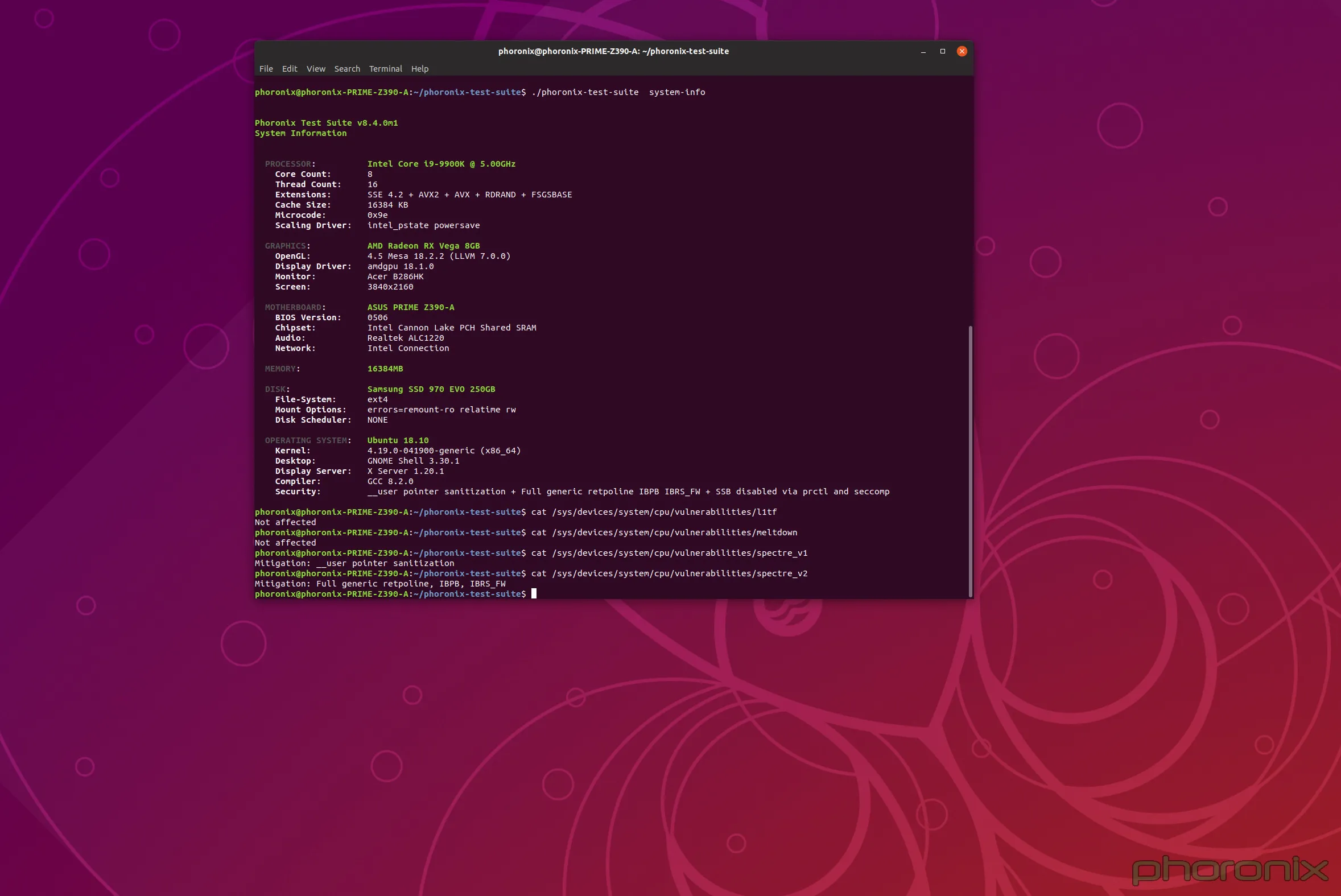Open the File menu
Image resolution: width=1341 pixels, height=896 pixels.
pyautogui.click(x=266, y=69)
